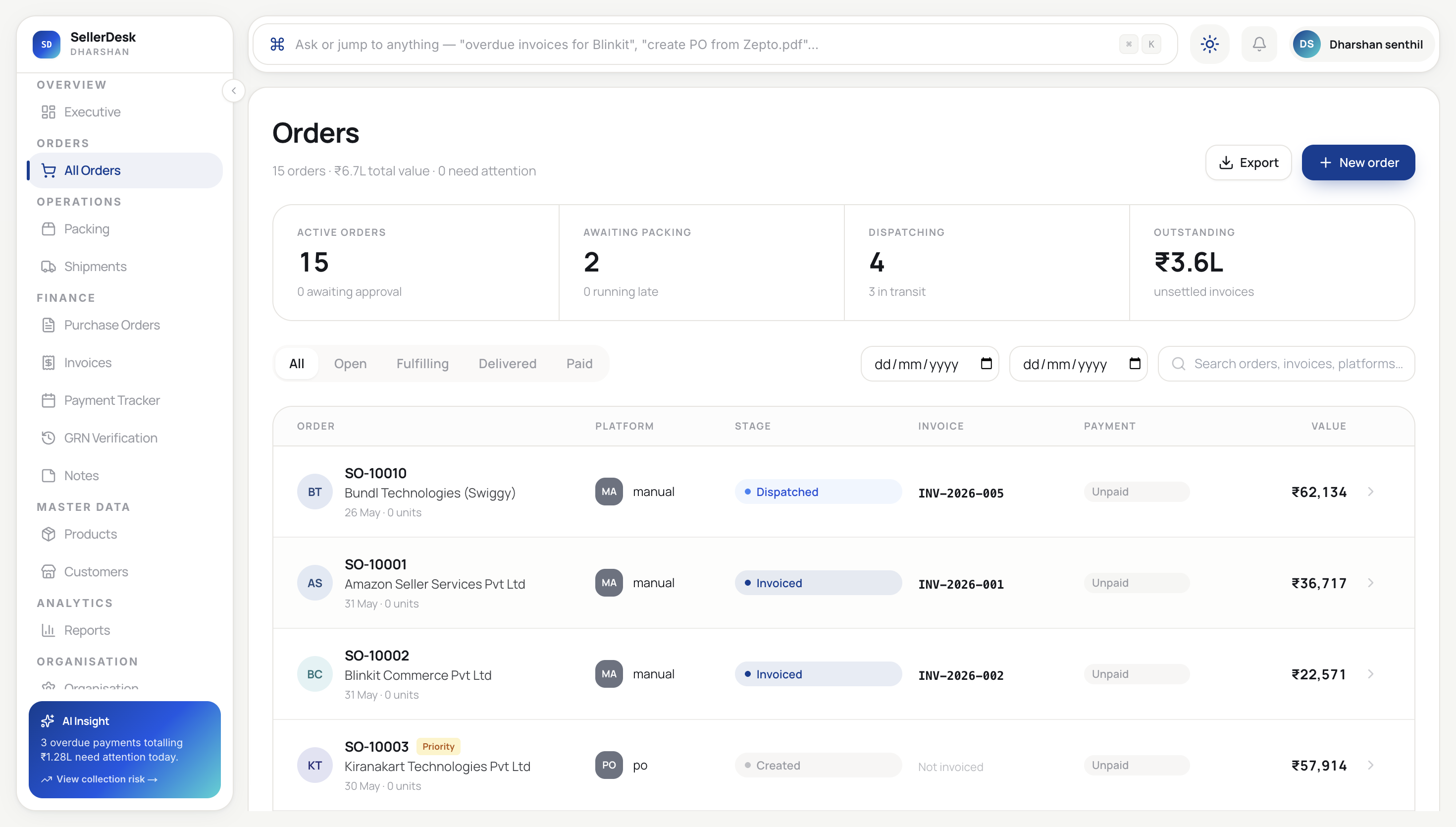
Task: Click the Notes file icon
Action: coord(49,475)
